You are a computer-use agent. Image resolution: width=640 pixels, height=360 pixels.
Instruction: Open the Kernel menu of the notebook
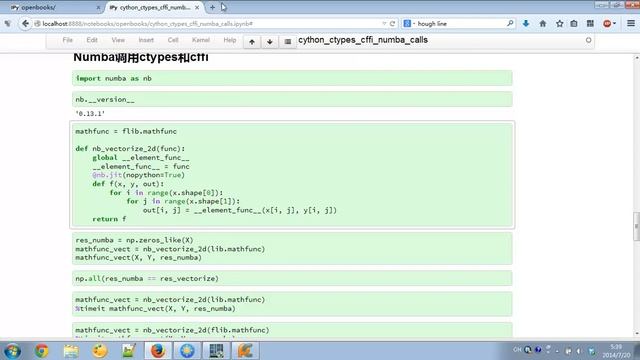(200, 40)
